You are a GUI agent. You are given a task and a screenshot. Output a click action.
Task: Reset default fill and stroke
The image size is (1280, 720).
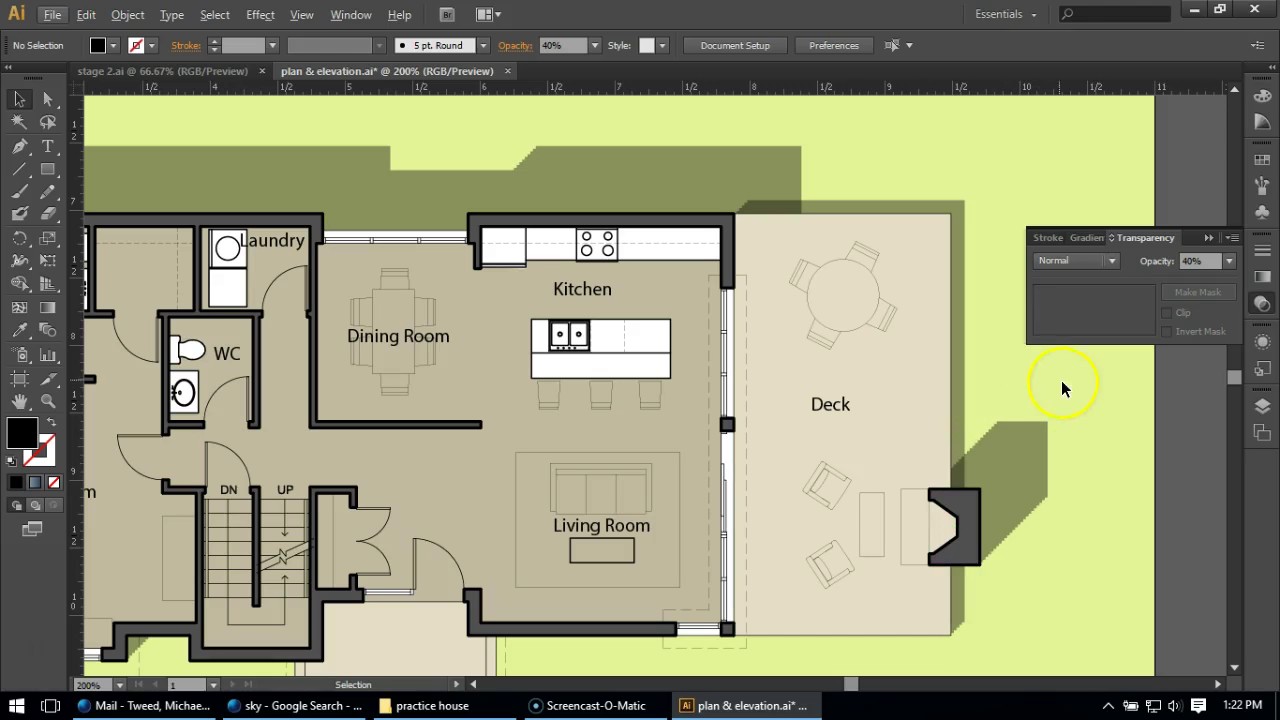pos(12,461)
